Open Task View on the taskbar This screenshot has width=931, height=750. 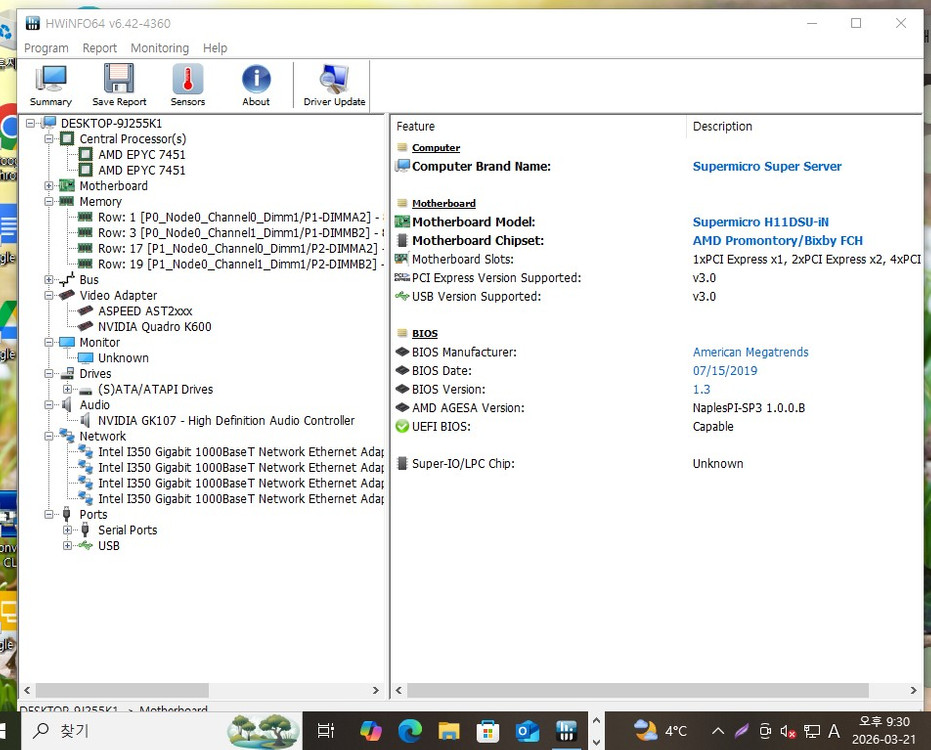click(326, 731)
